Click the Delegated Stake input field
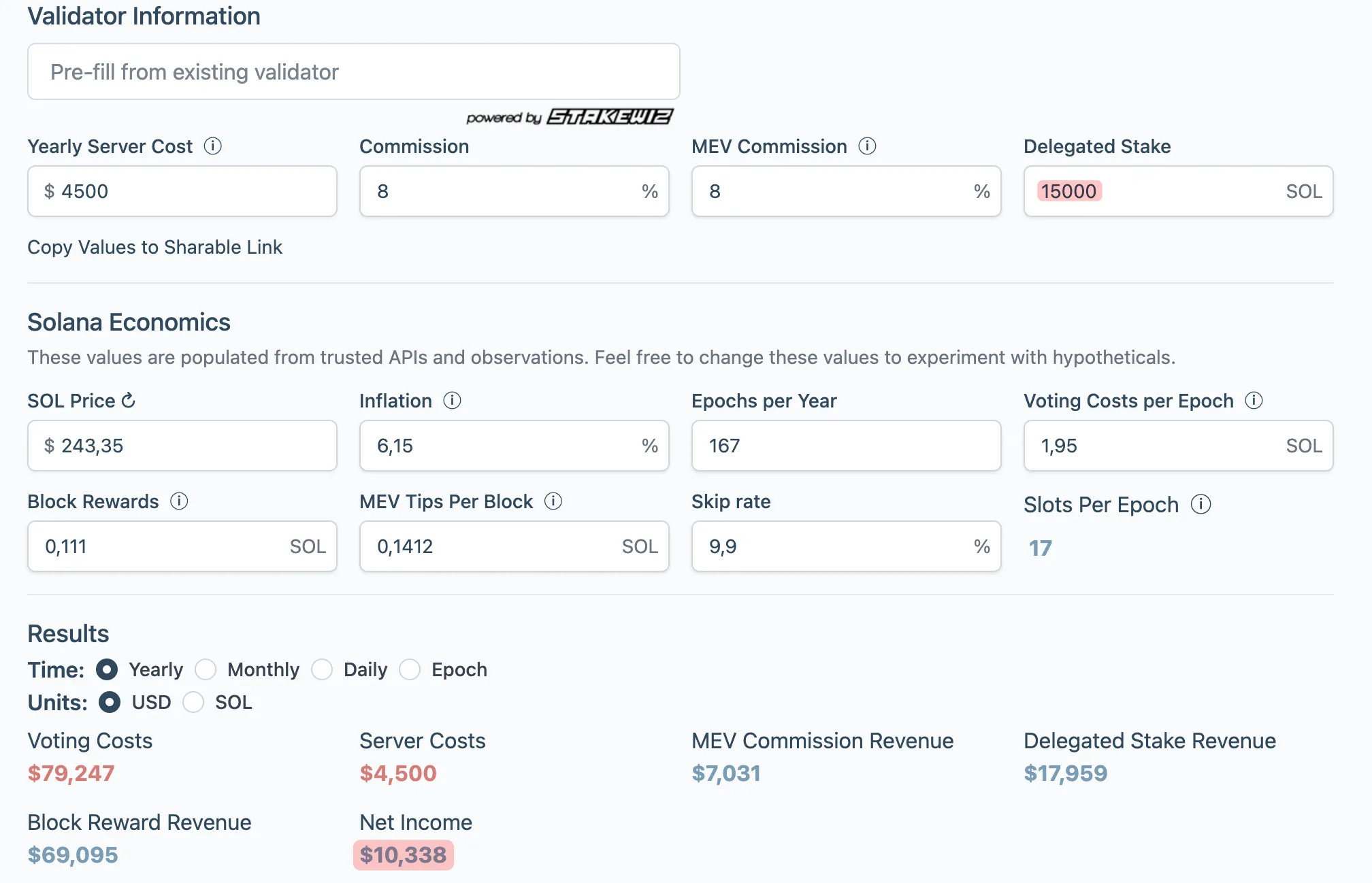 1177,191
